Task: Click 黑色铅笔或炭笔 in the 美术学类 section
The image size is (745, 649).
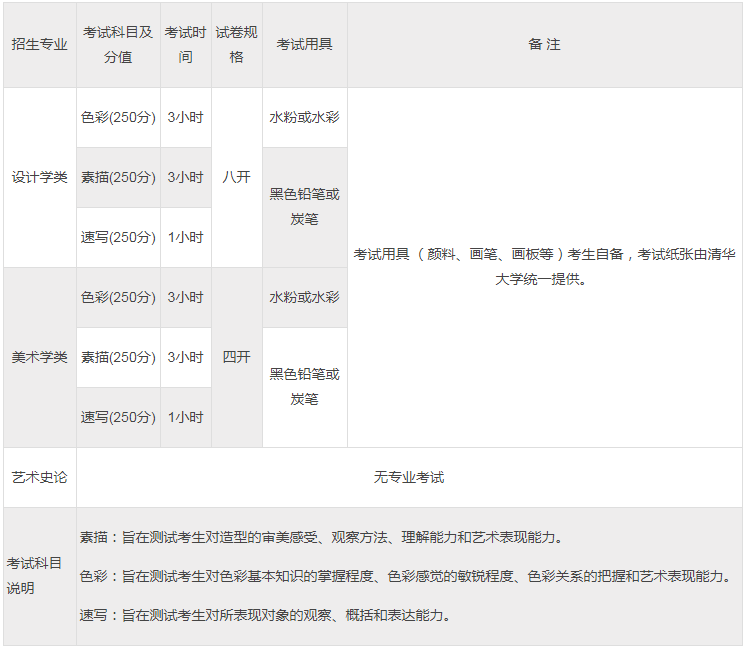Action: click(305, 387)
